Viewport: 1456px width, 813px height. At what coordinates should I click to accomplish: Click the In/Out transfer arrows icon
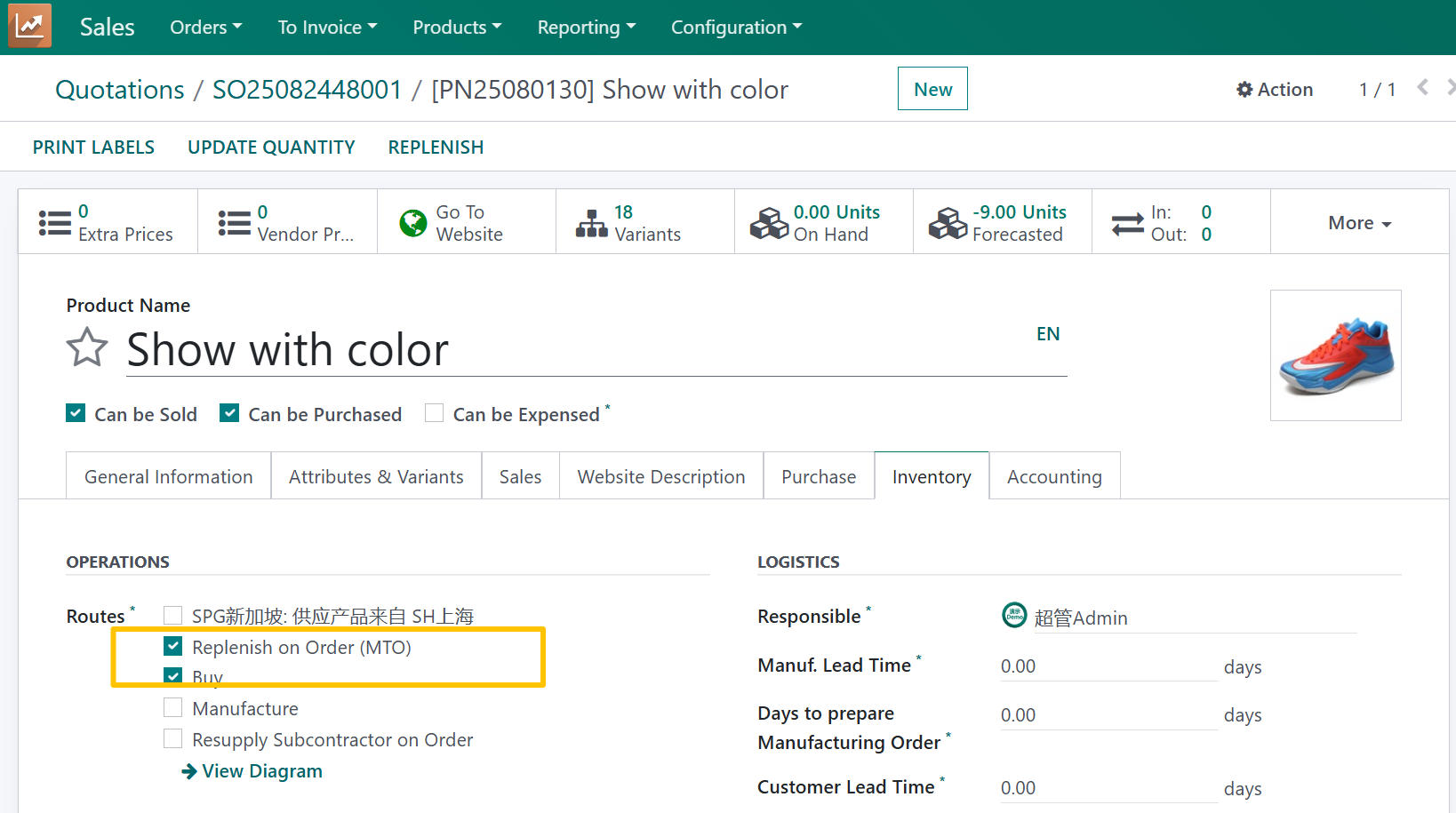point(1127,223)
